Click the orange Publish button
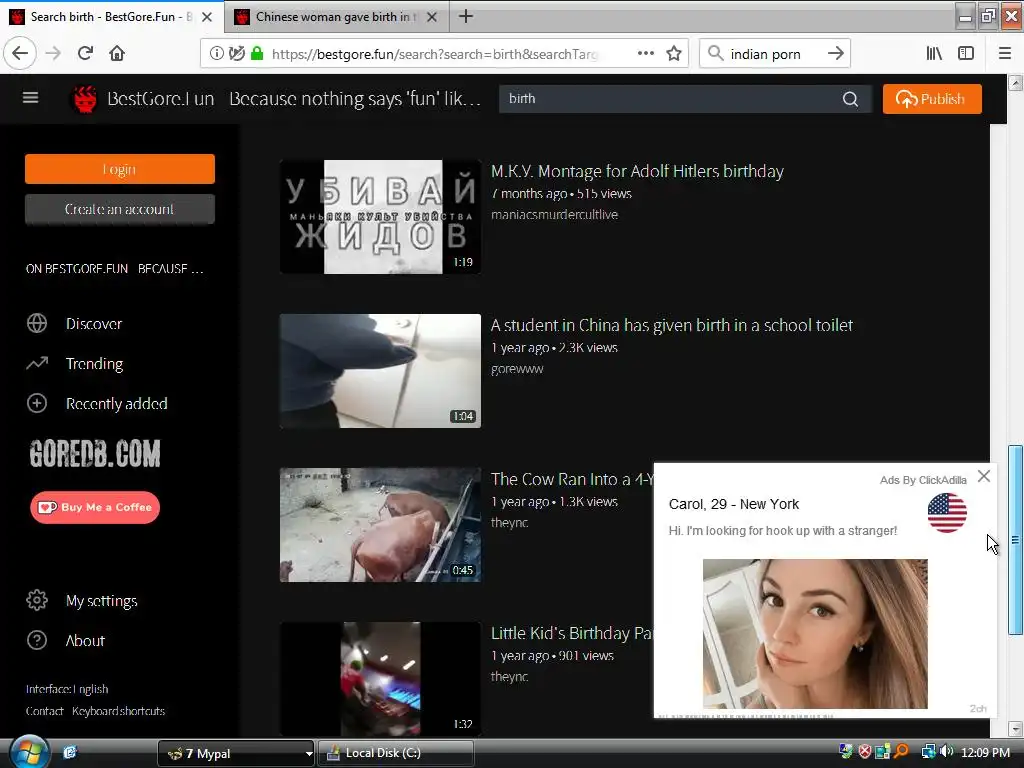This screenshot has width=1024, height=768. click(x=932, y=99)
